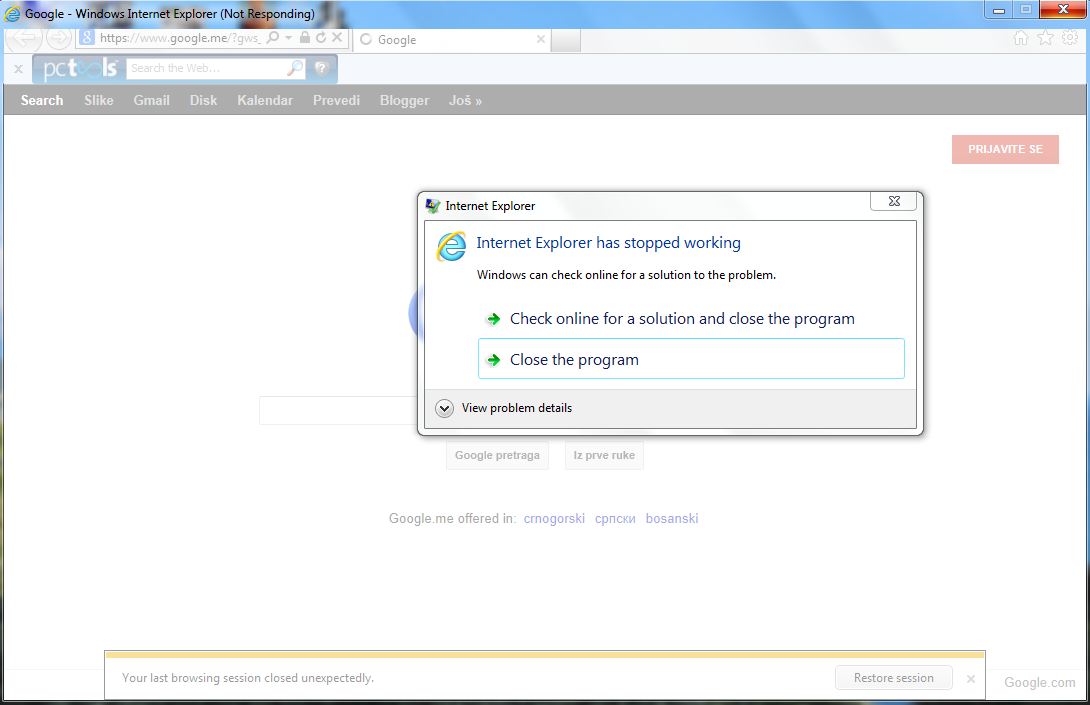The image size is (1090, 705).
Task: Click the URL text in address bar
Action: click(x=180, y=38)
